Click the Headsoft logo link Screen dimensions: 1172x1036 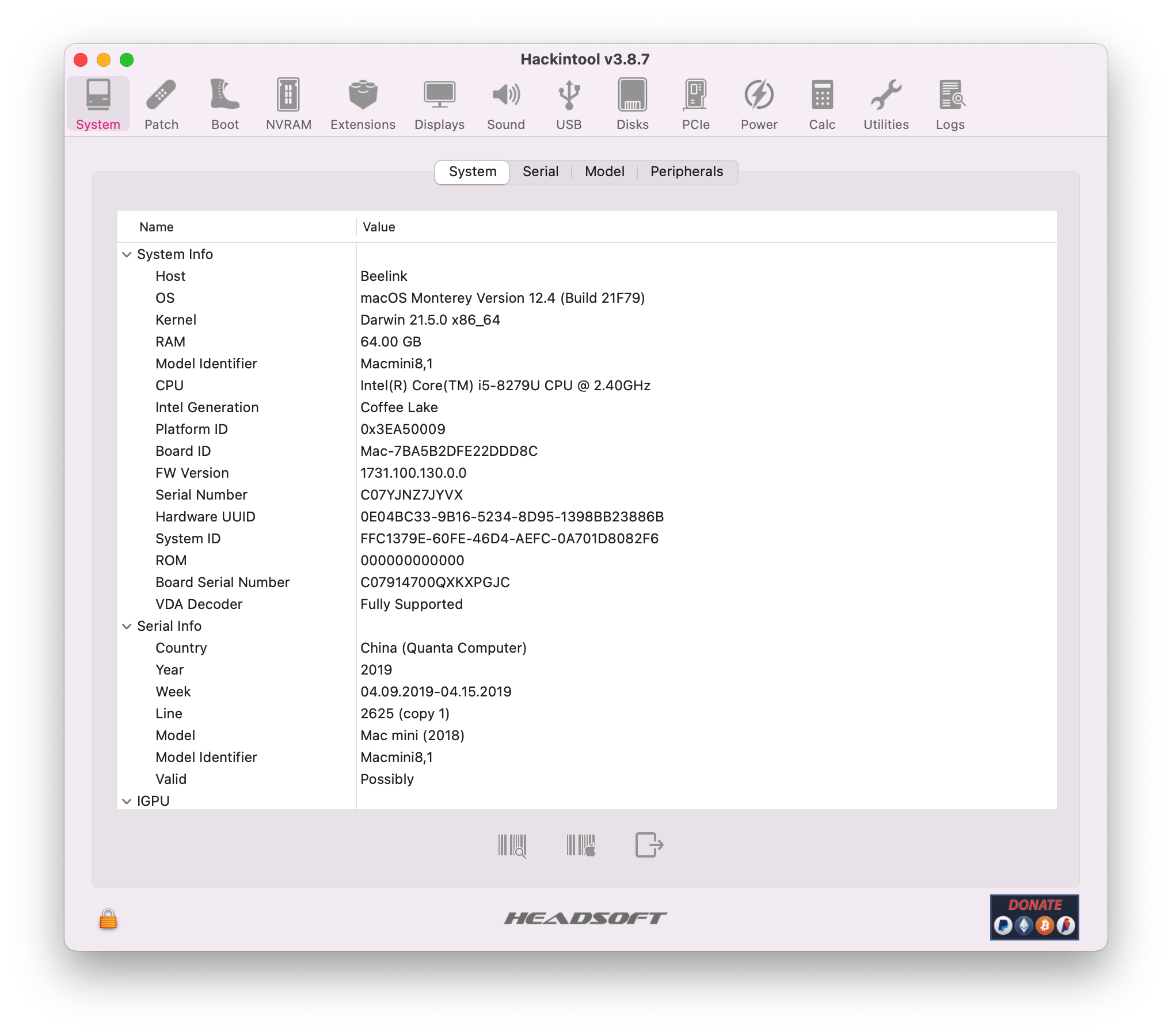coord(585,918)
